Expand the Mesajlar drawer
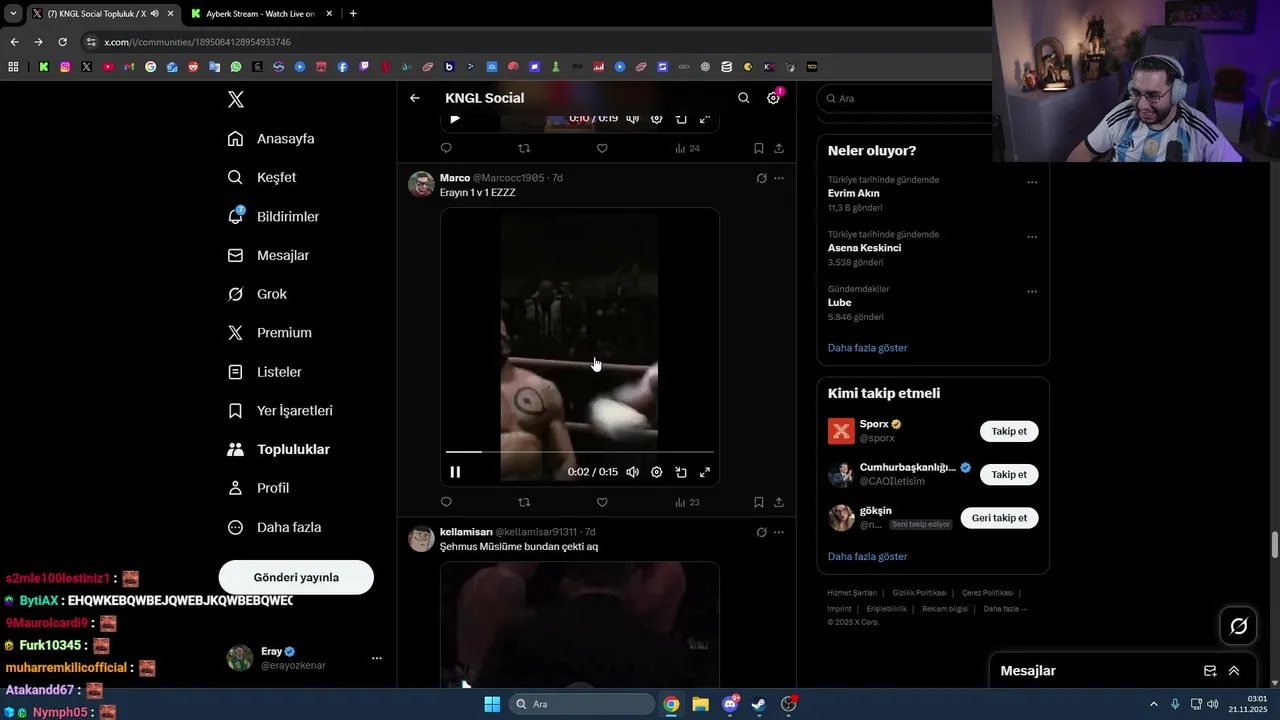The width and height of the screenshot is (1280, 720). tap(1234, 671)
